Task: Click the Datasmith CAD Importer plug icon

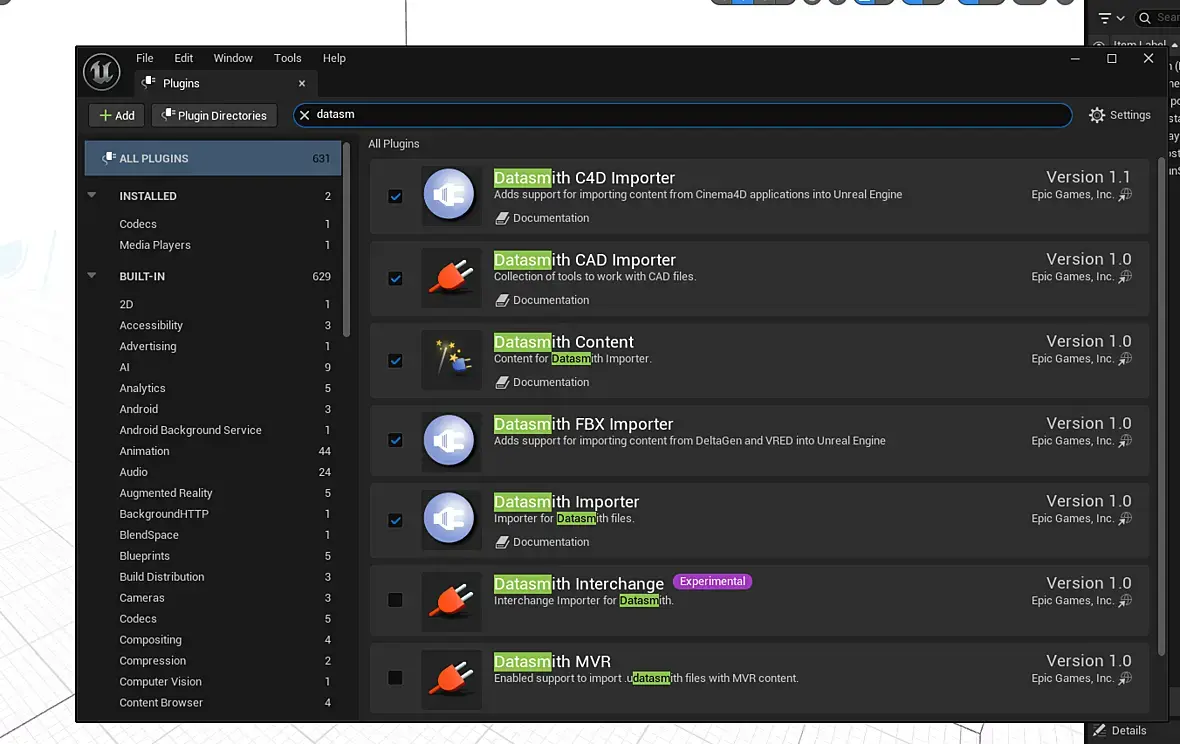Action: (x=450, y=277)
